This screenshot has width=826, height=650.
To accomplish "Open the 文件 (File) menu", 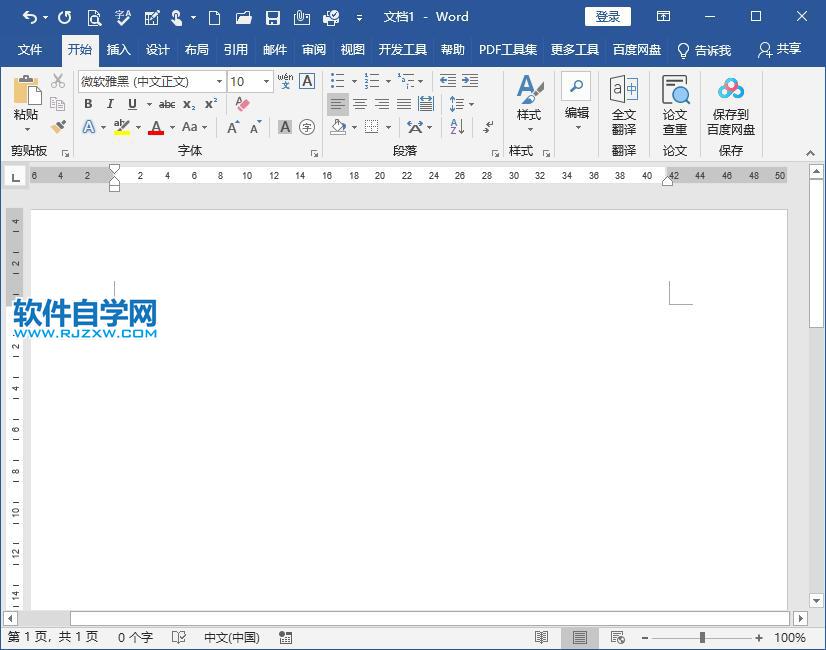I will point(30,48).
